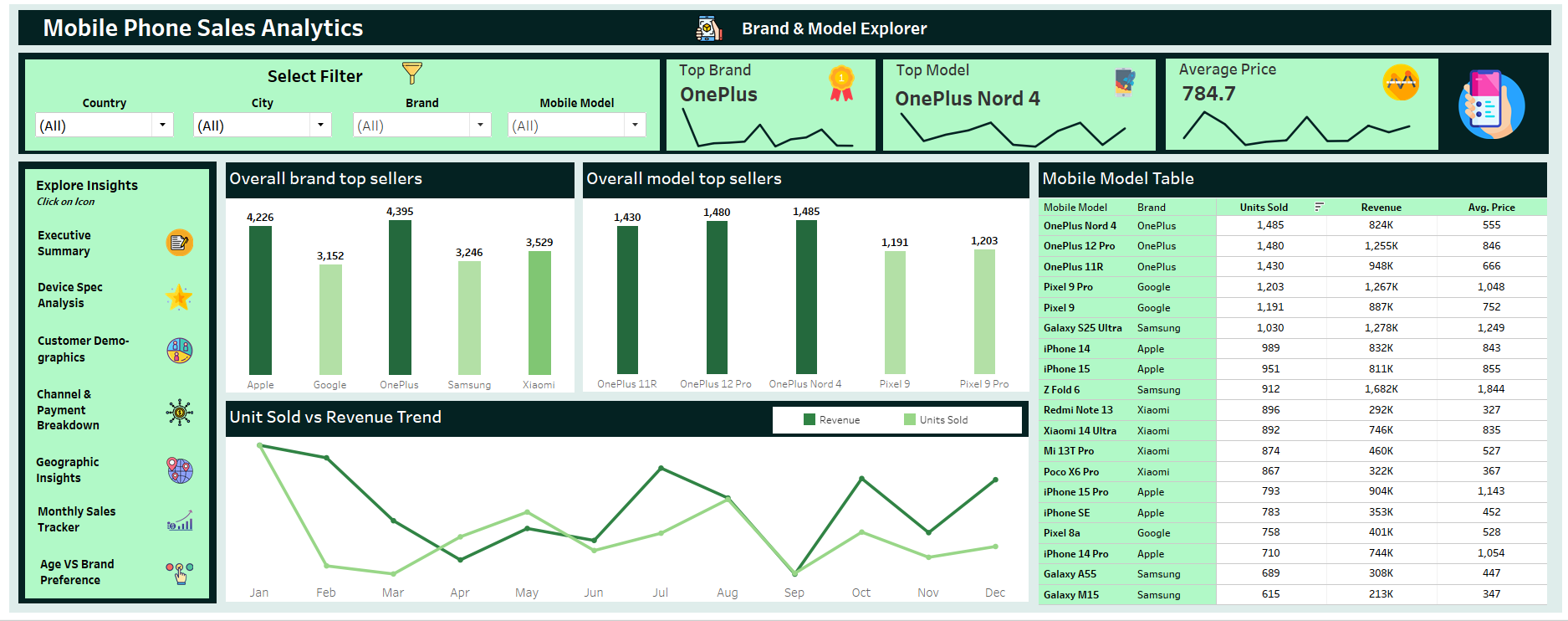Click the Top Brand sparkline
The width and height of the screenshot is (1568, 621).
click(768, 128)
